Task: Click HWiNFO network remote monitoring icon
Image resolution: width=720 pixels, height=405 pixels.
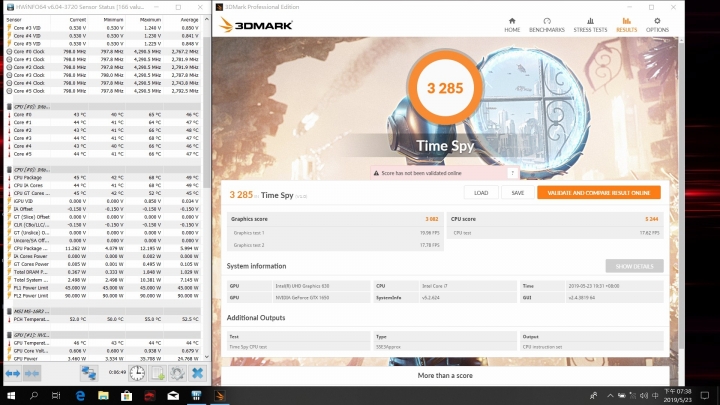Action: pyautogui.click(x=89, y=373)
